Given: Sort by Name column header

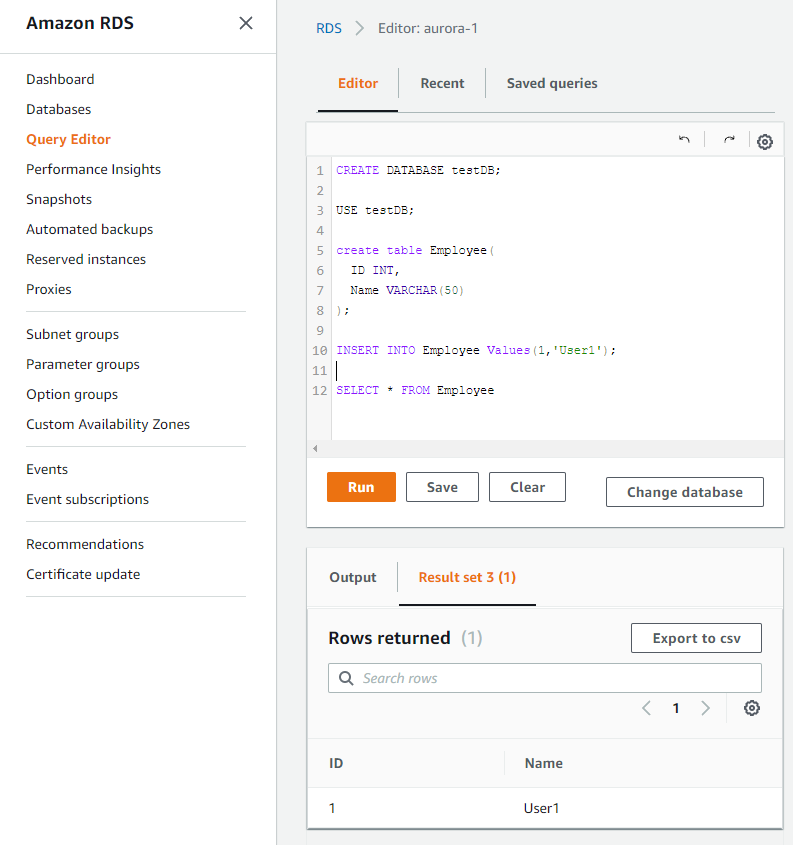Looking at the screenshot, I should coord(544,763).
